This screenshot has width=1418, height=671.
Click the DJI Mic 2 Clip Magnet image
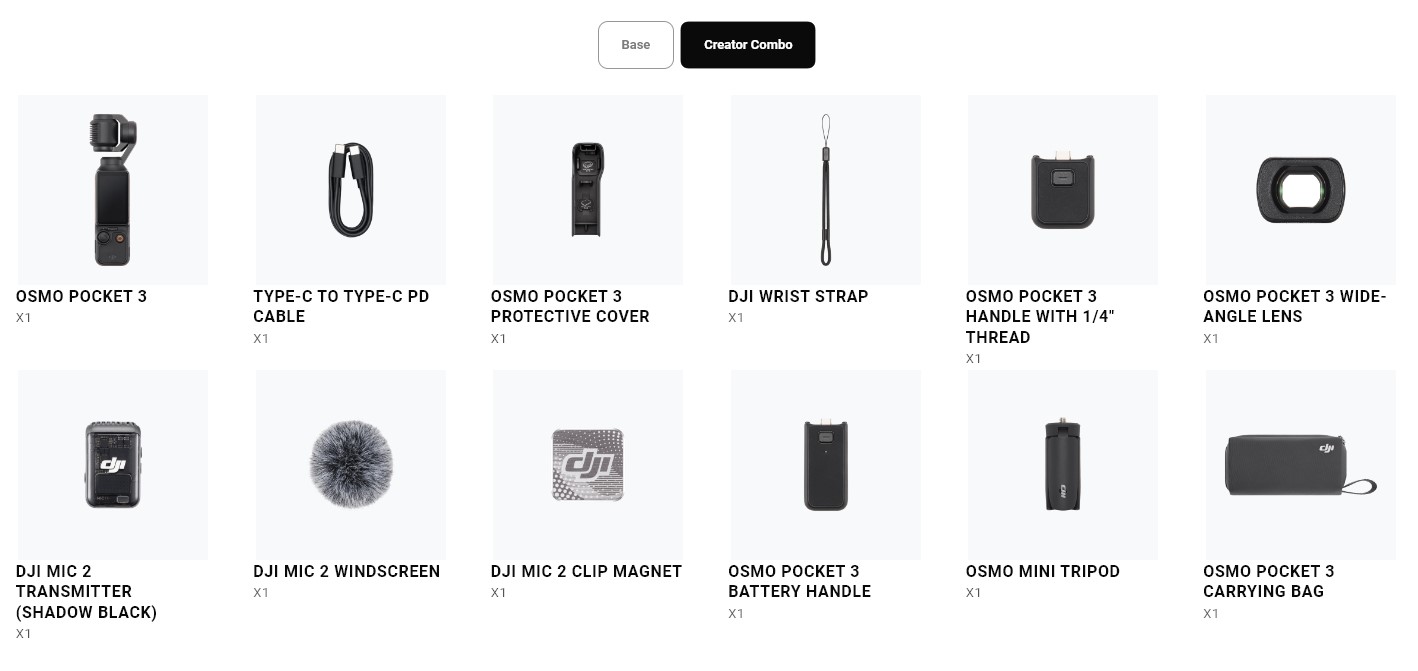click(x=588, y=465)
